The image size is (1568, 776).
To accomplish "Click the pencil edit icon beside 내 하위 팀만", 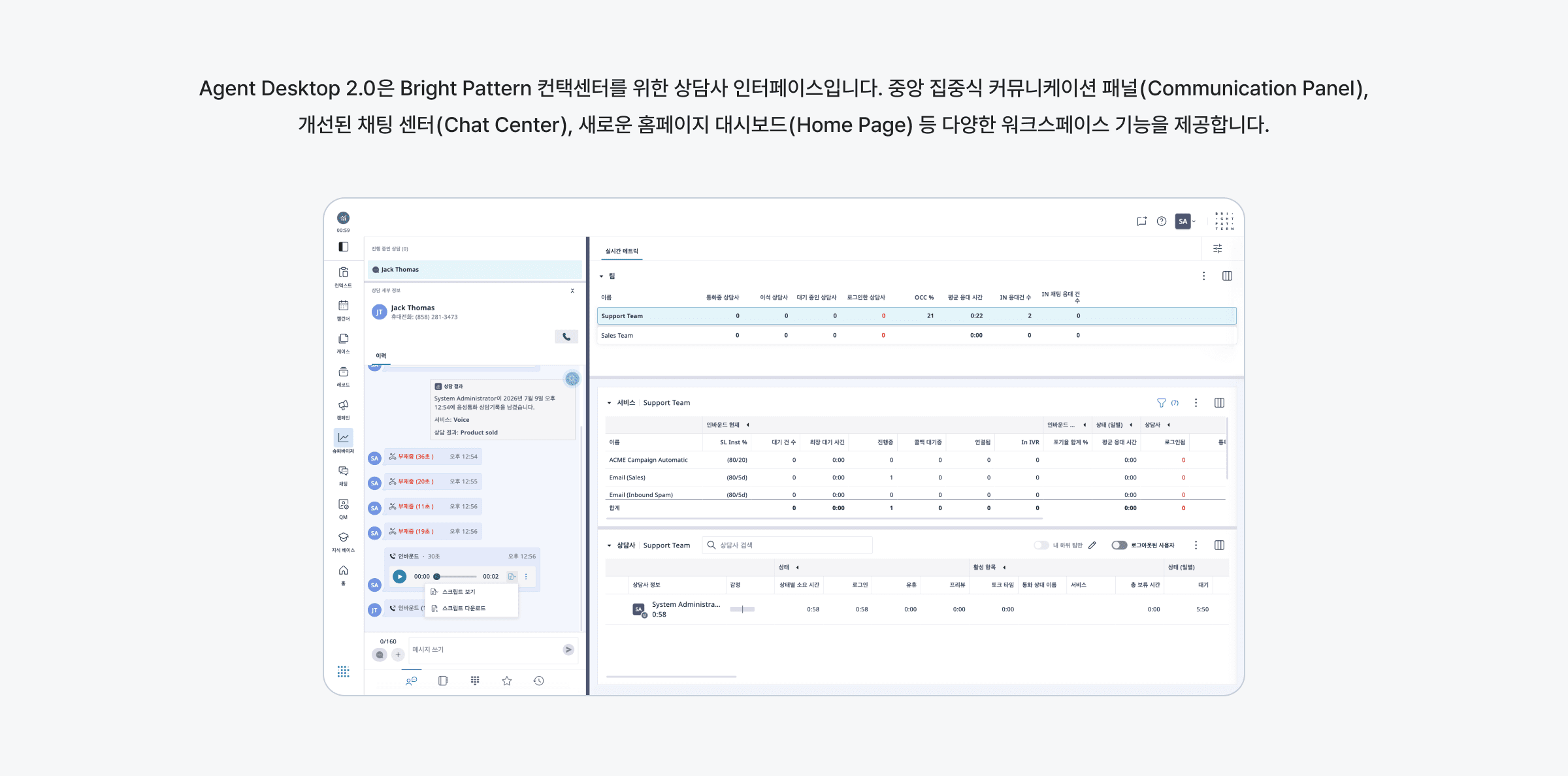I will pos(1092,545).
